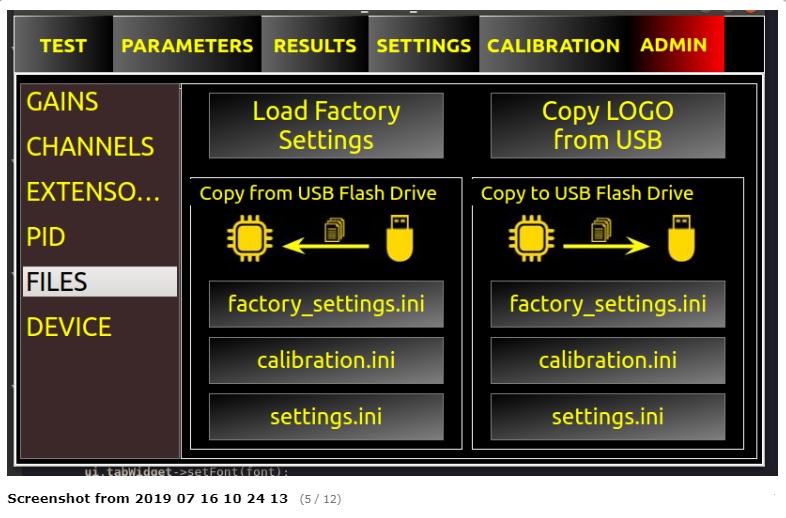Choose GAINS in the side list

point(100,101)
